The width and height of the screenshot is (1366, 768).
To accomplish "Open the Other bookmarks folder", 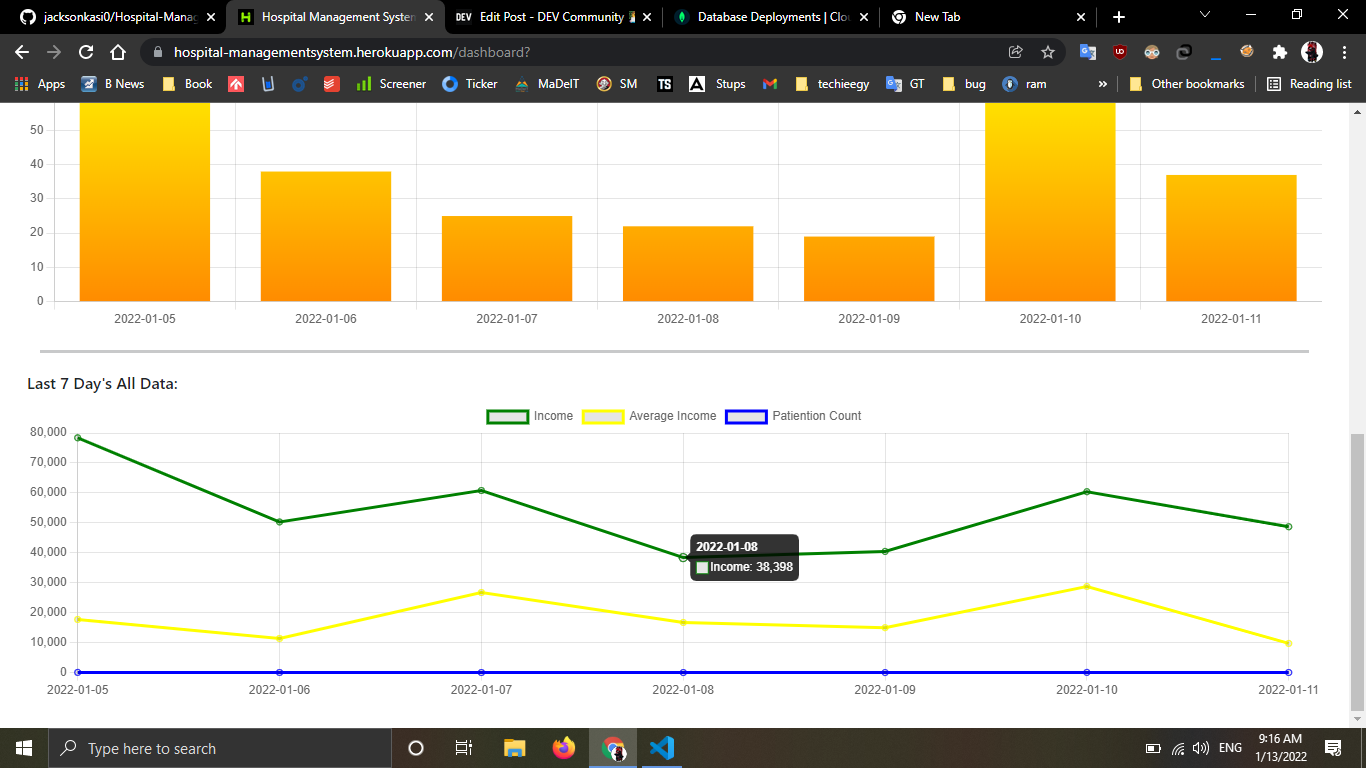I will coord(1186,84).
